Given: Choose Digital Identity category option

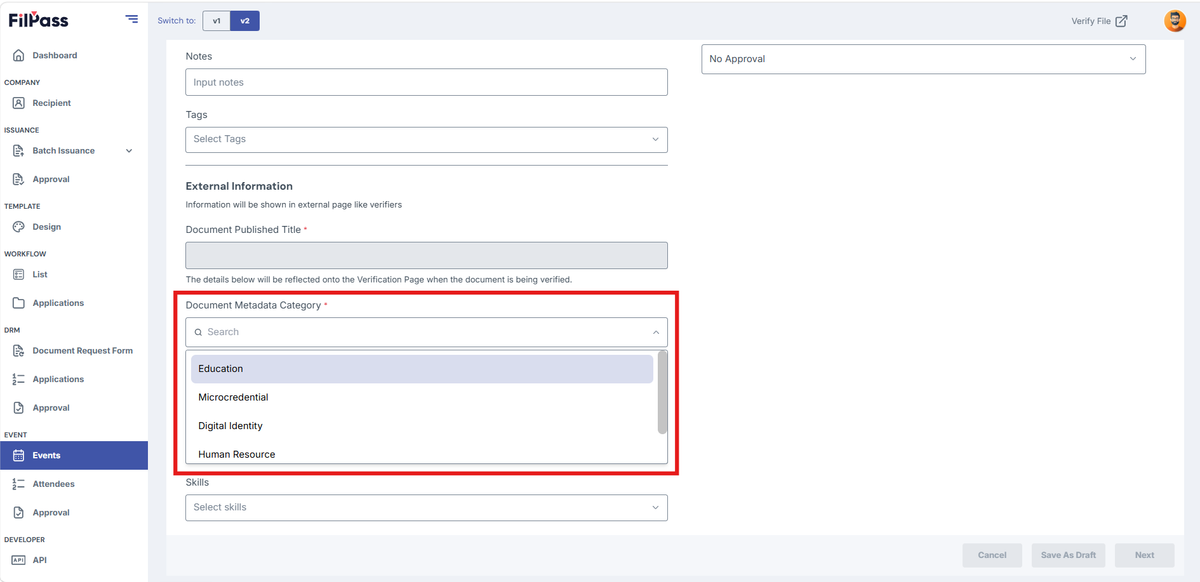Looking at the screenshot, I should (x=422, y=426).
